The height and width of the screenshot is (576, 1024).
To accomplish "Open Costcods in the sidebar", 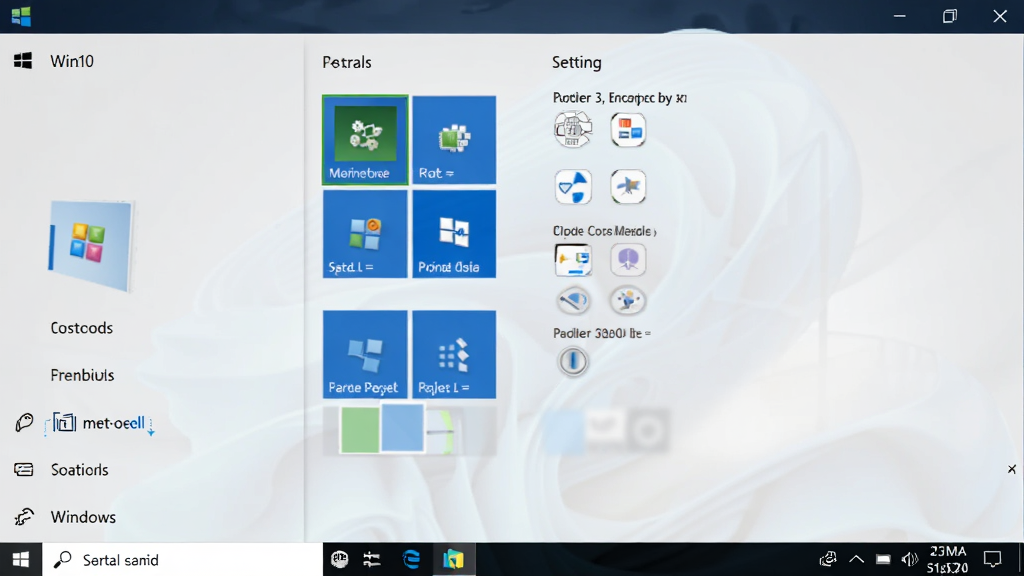I will tap(82, 328).
